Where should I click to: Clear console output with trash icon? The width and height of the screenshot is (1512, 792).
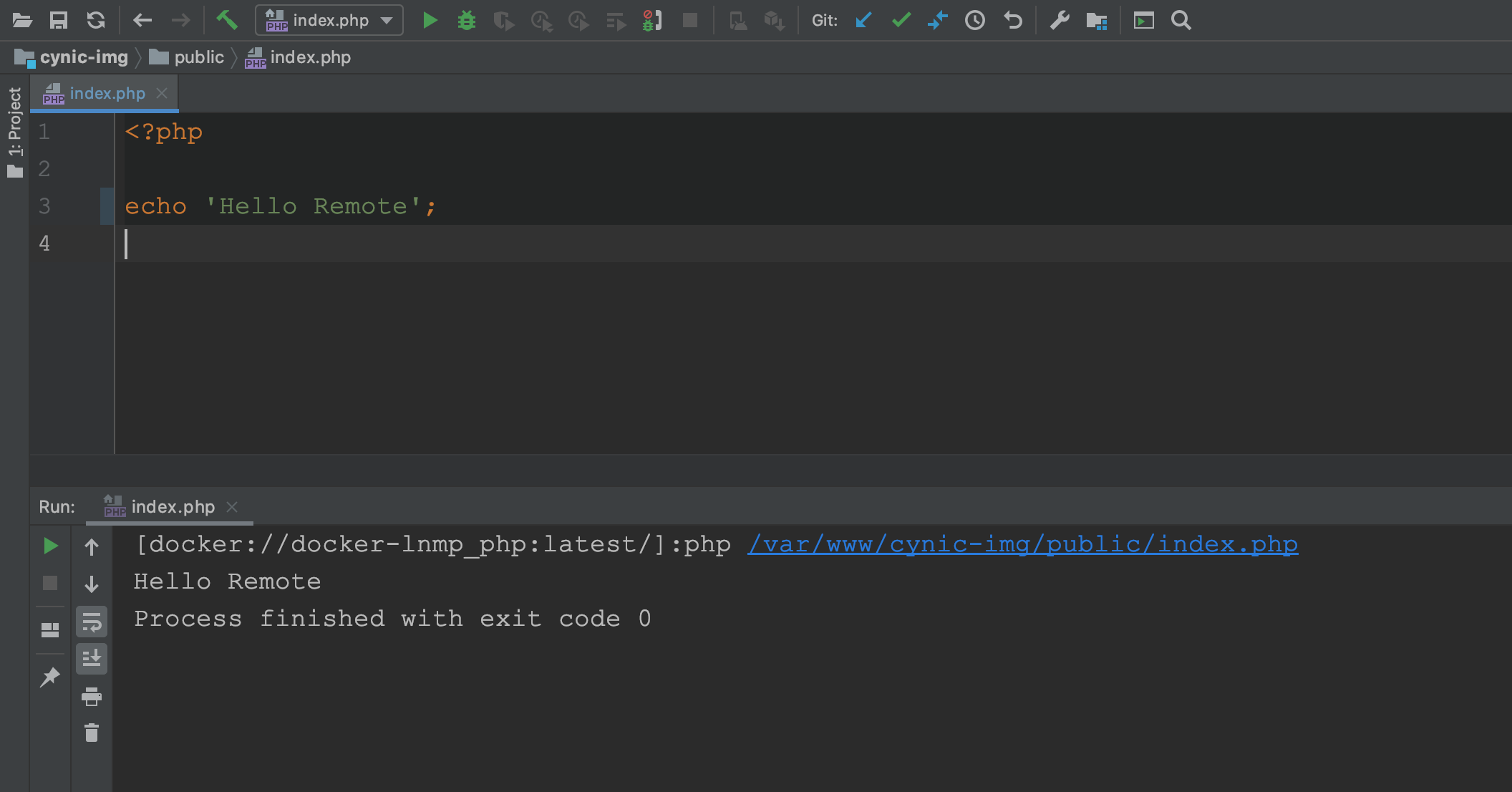(92, 733)
